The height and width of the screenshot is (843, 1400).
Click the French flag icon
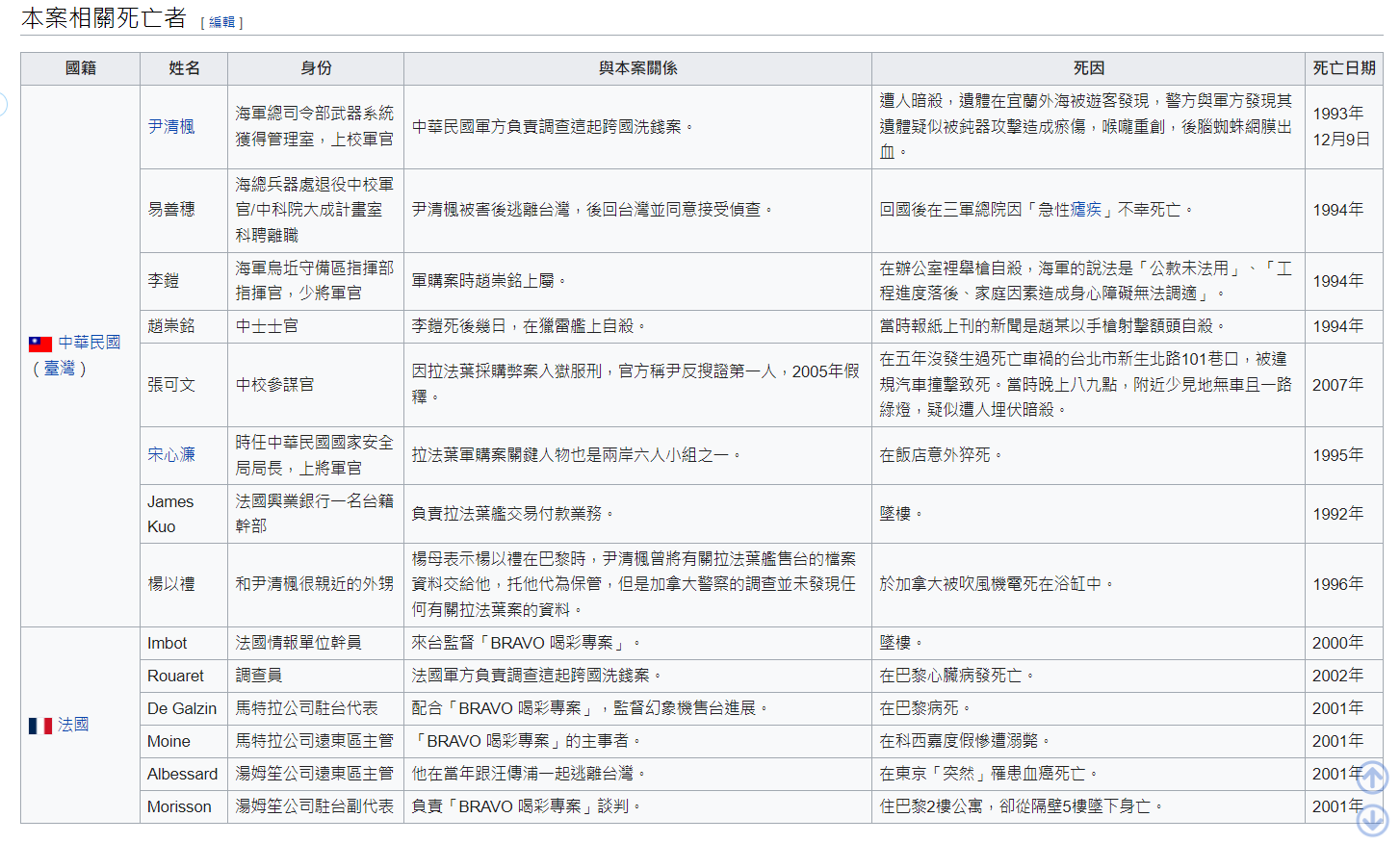click(x=40, y=726)
